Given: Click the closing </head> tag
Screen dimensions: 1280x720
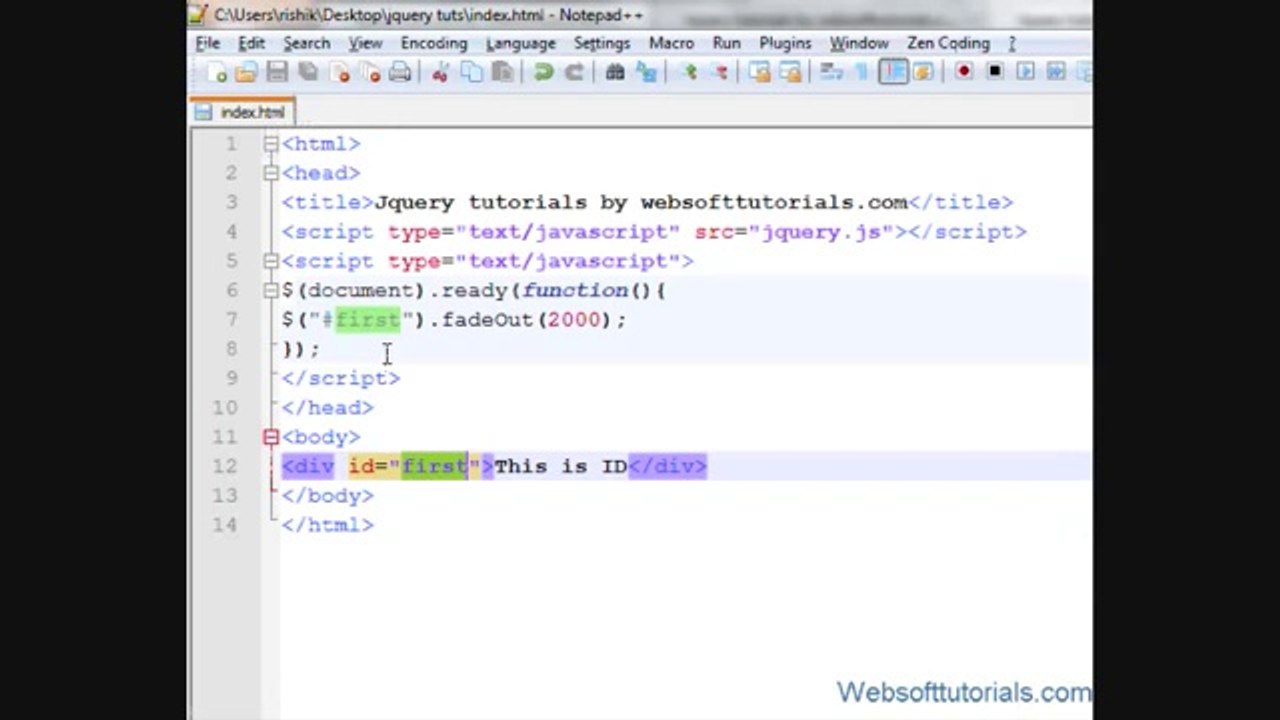Looking at the screenshot, I should 327,408.
